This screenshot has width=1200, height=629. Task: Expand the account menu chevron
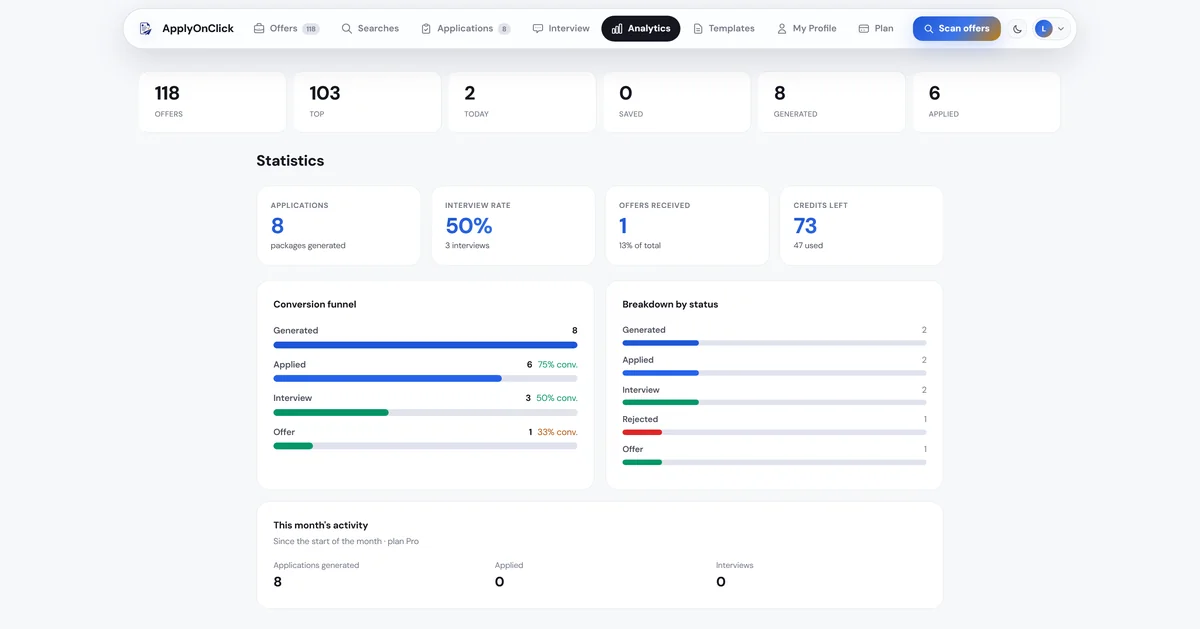tap(1061, 29)
